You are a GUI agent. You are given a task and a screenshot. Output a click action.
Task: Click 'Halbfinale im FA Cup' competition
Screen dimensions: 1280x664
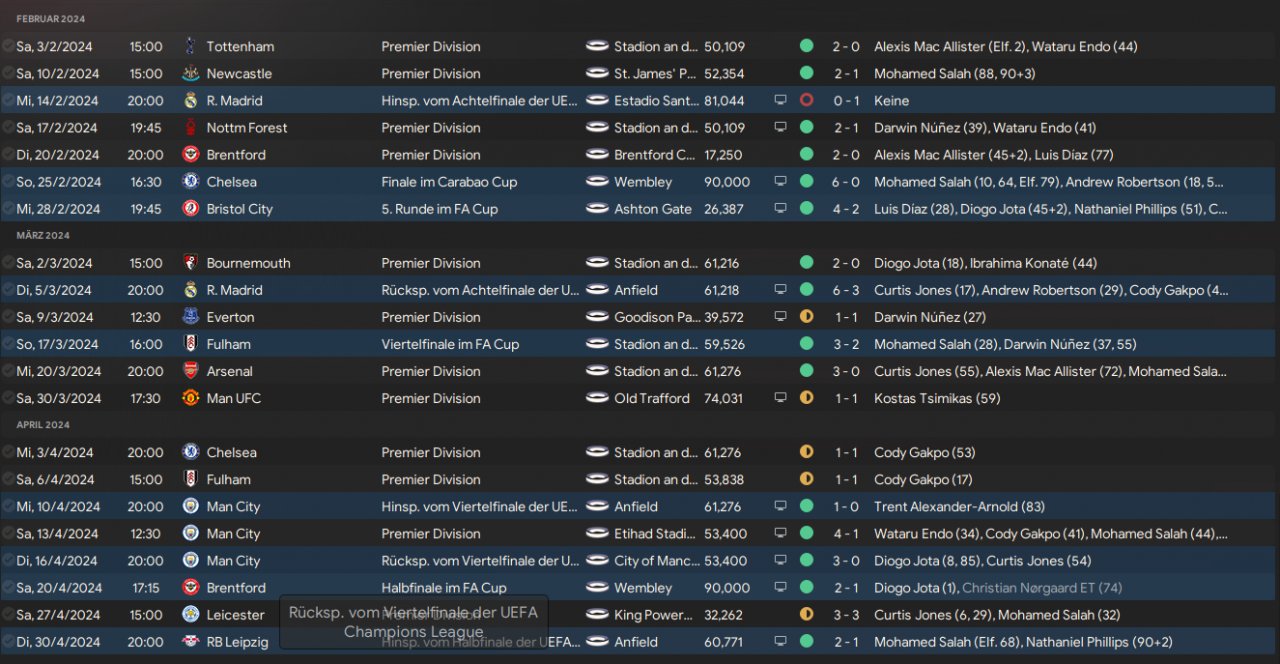pyautogui.click(x=444, y=588)
